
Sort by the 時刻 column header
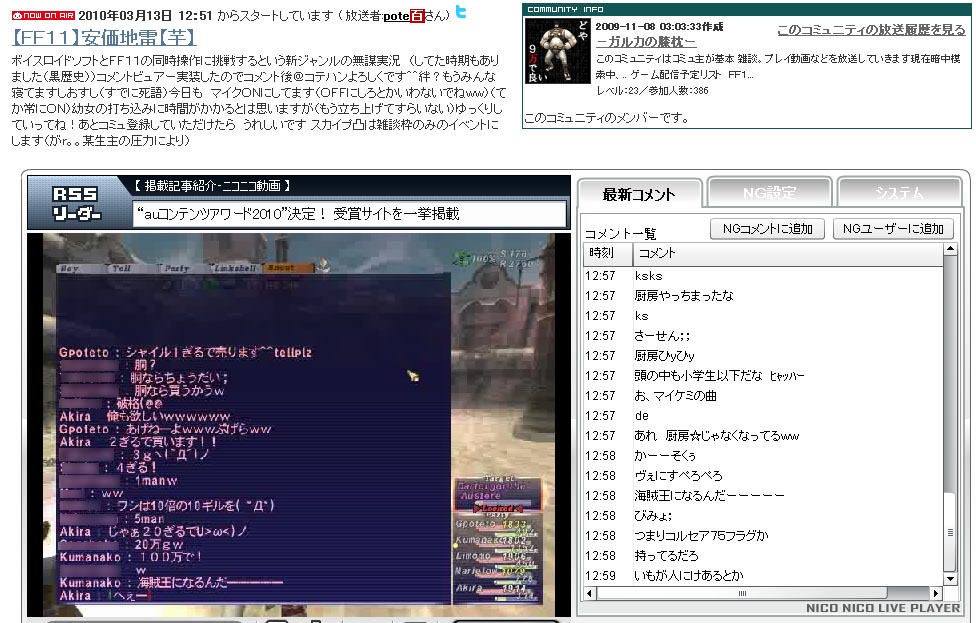[608, 253]
